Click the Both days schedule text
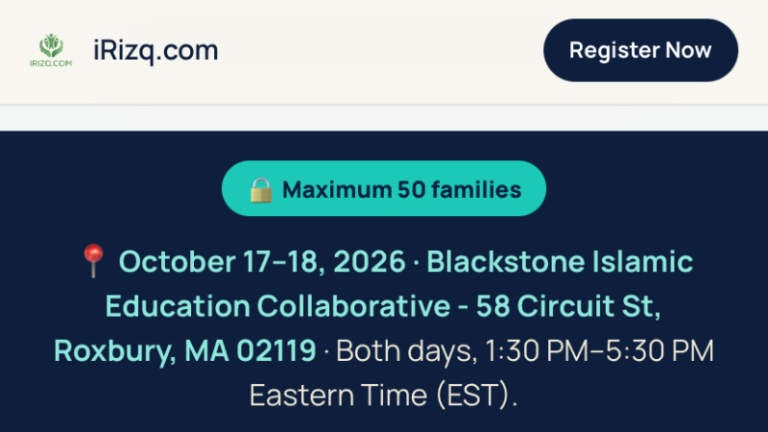This screenshot has height=432, width=768. (406, 351)
